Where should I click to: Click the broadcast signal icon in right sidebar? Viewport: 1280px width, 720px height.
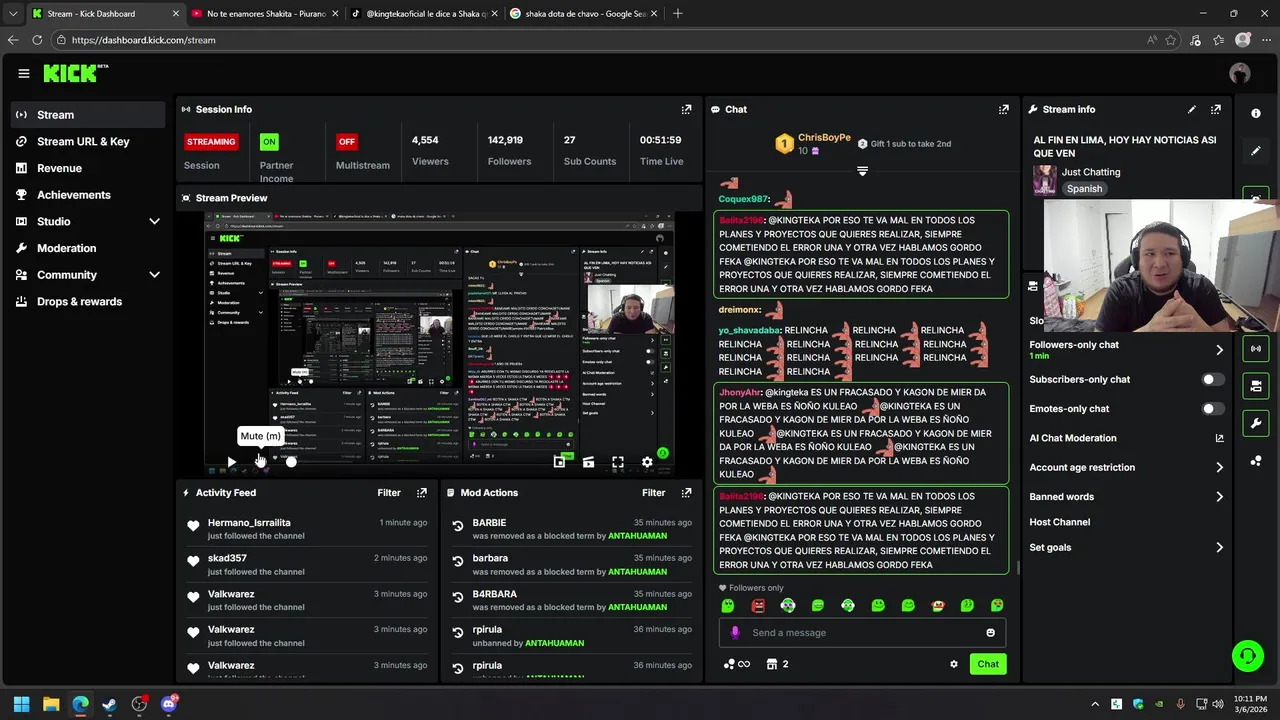click(1256, 348)
